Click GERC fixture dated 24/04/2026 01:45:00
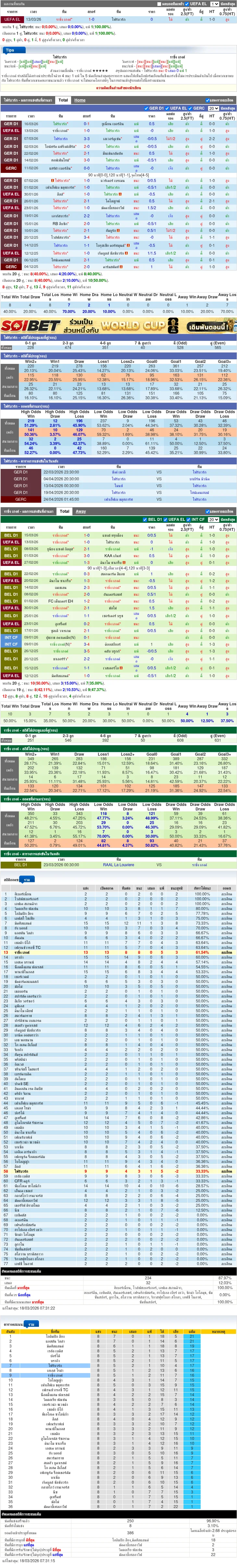The image size is (237, 1568). tap(118, 499)
